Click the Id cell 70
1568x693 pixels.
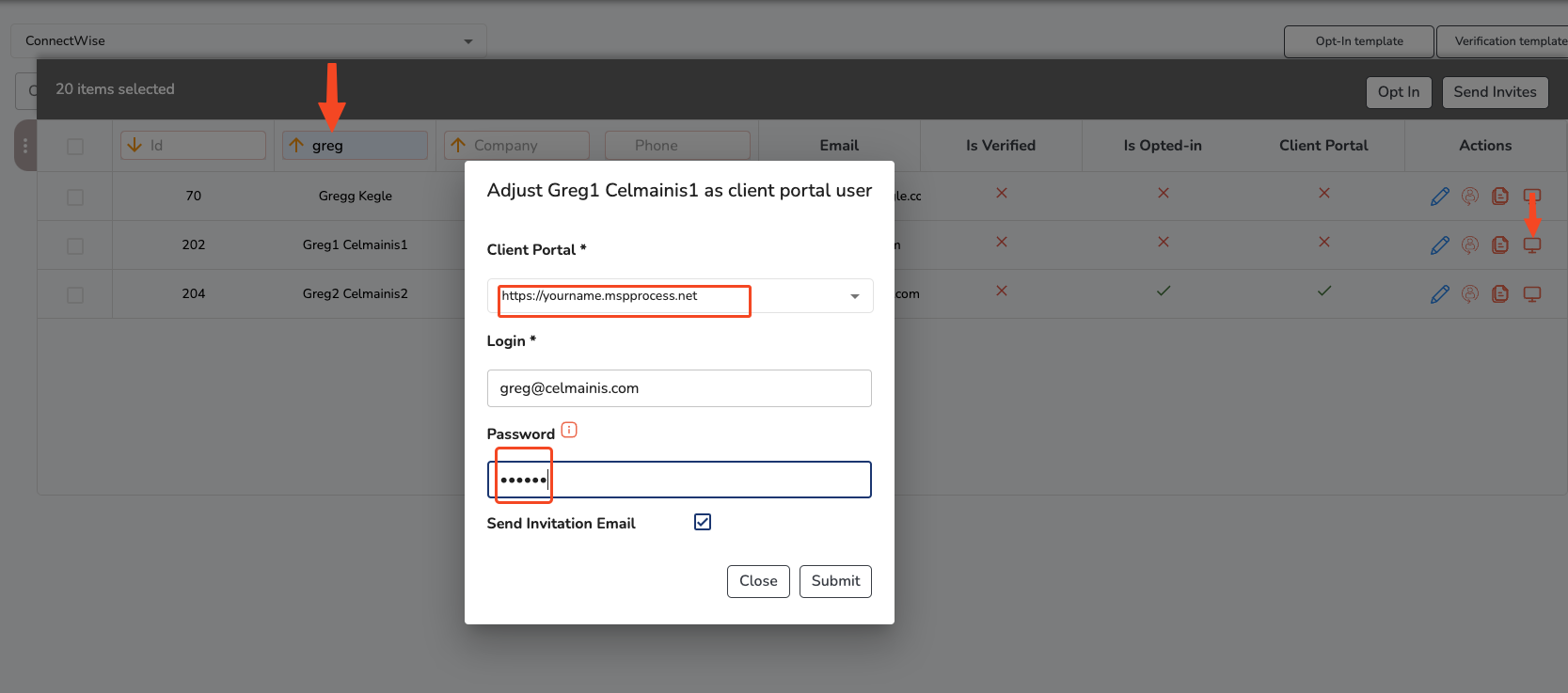pyautogui.click(x=194, y=196)
